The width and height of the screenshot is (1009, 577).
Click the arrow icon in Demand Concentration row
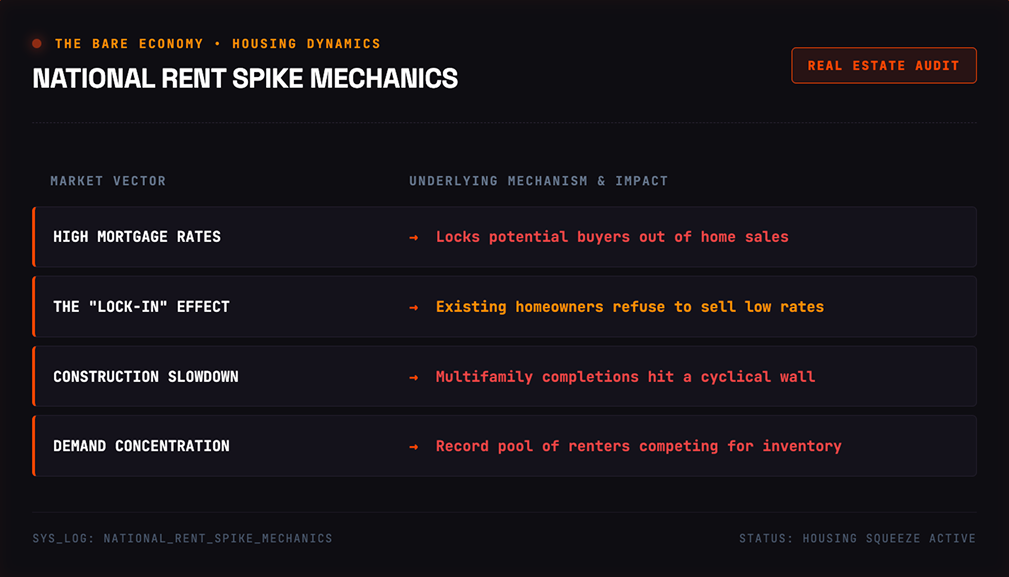pos(414,446)
